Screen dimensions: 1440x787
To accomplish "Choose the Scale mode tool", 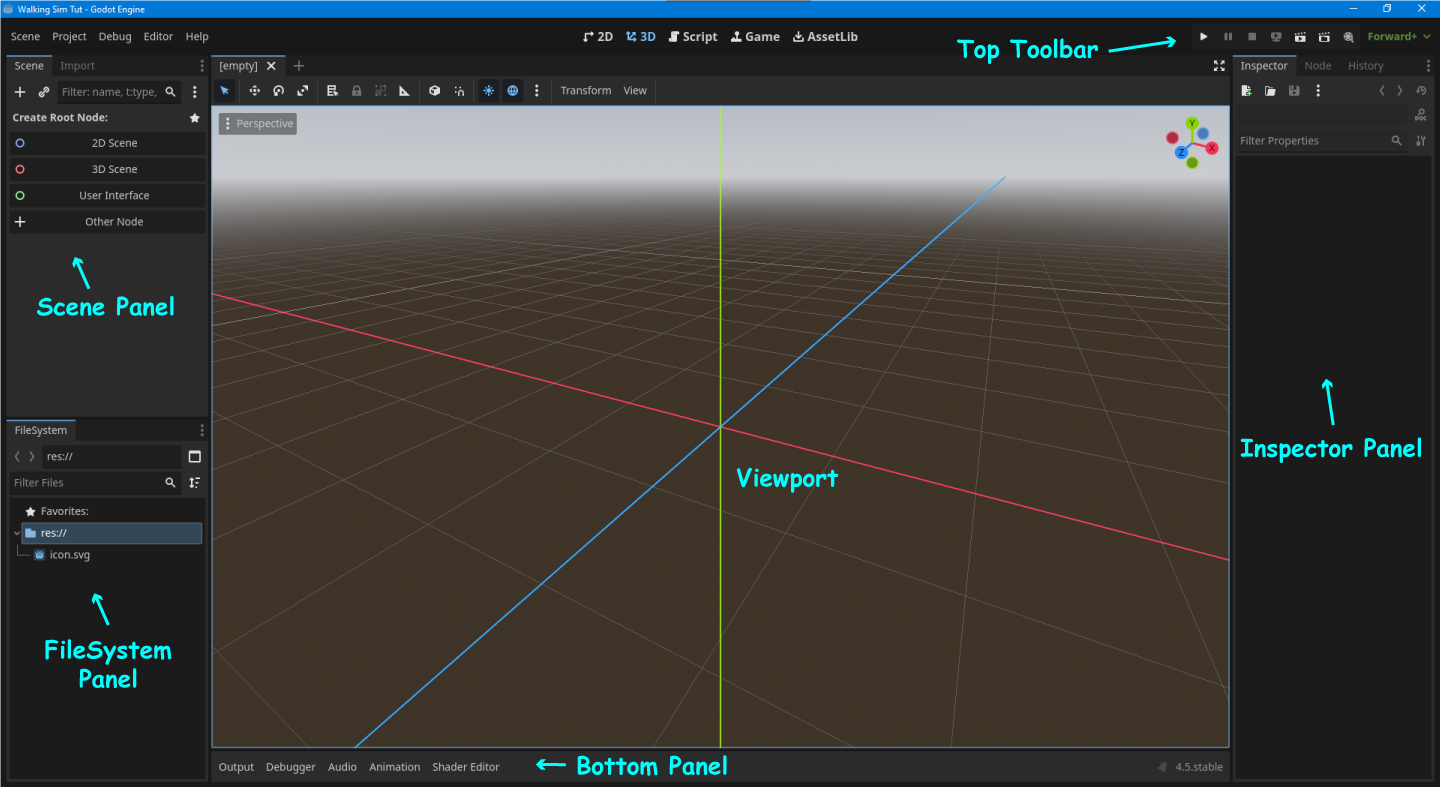I will click(x=302, y=91).
